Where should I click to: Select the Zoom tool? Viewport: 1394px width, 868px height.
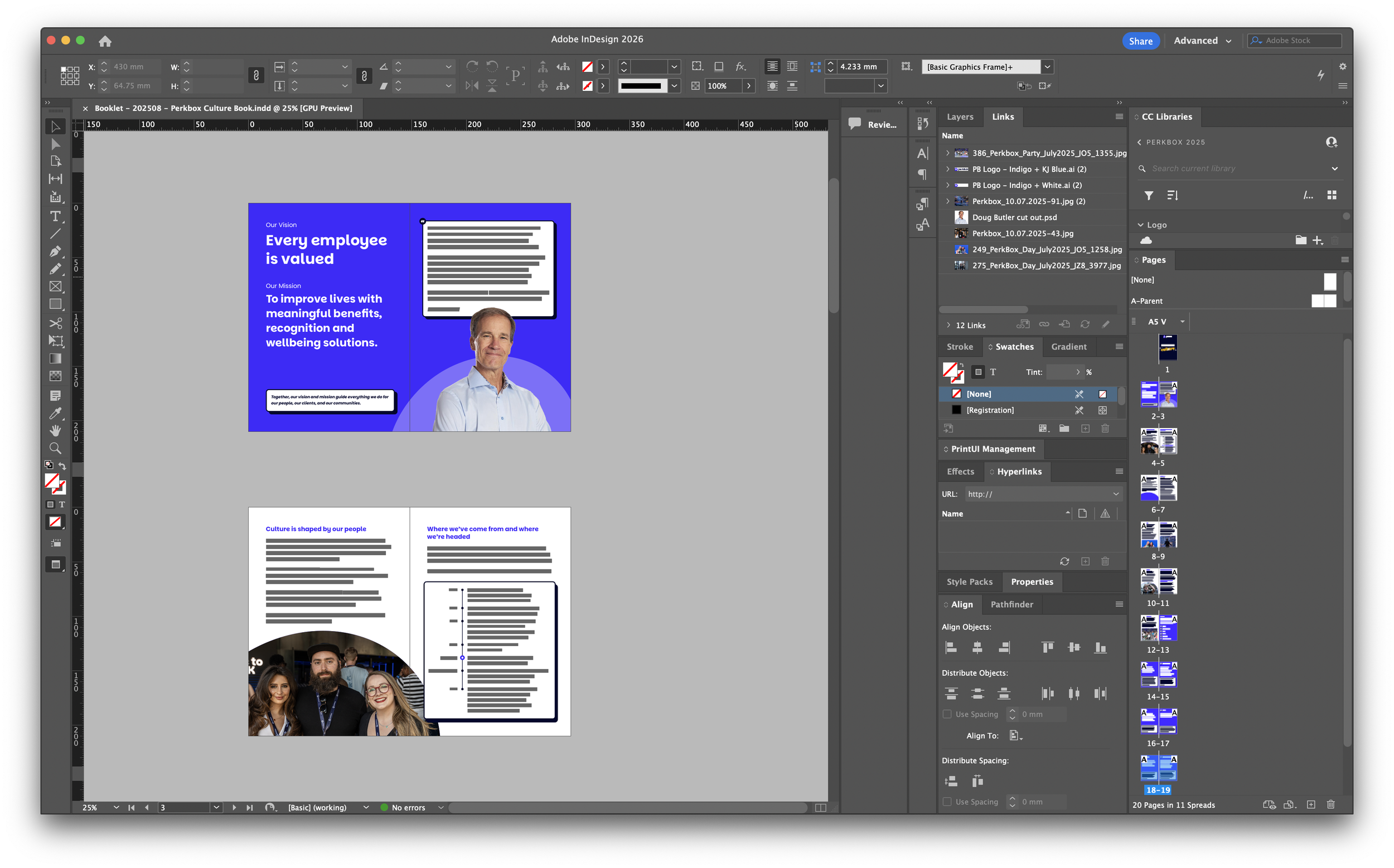tap(55, 448)
